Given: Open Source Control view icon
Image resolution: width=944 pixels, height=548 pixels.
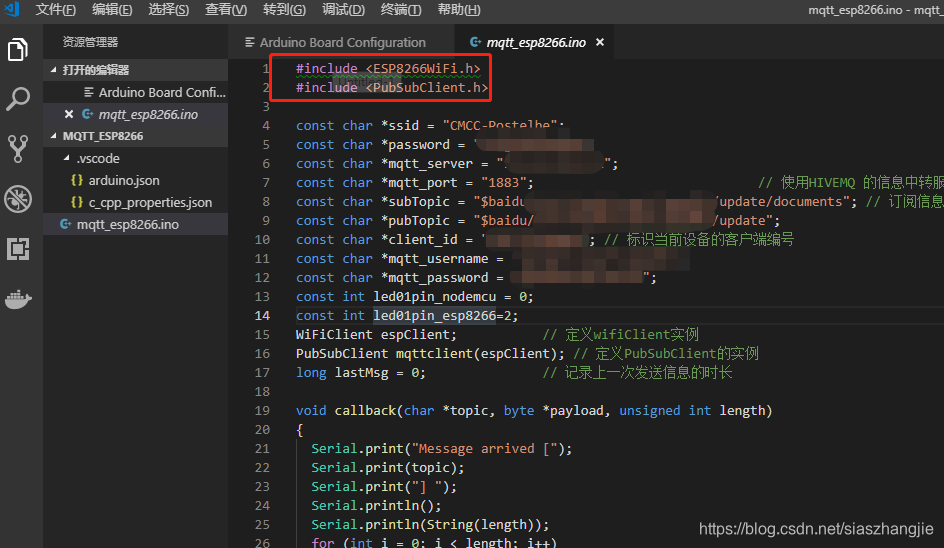Looking at the screenshot, I should (18, 149).
